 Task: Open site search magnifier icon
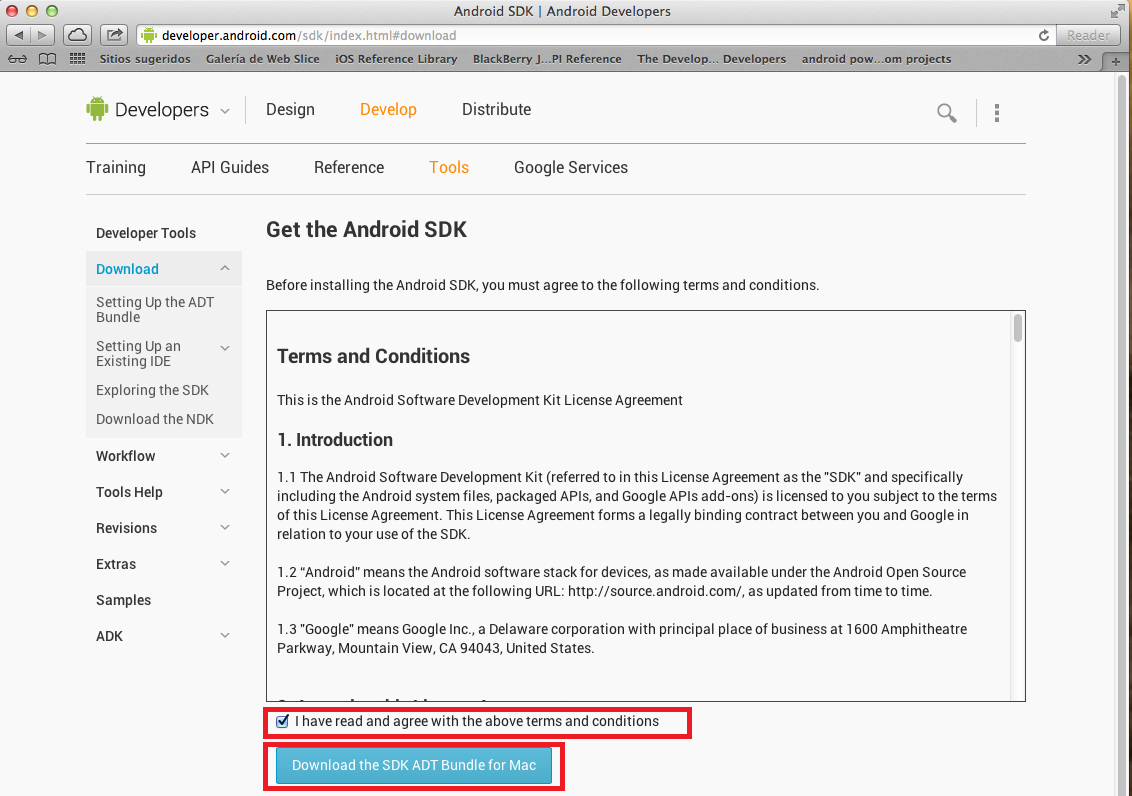tap(946, 113)
